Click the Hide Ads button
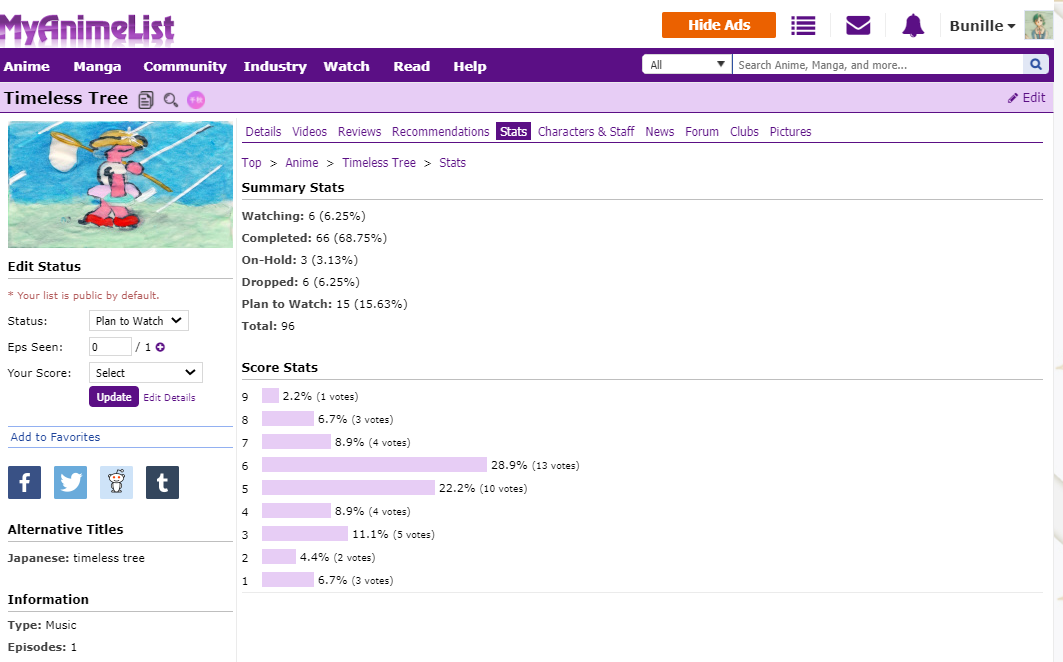Viewport: 1063px width, 662px height. (x=718, y=25)
